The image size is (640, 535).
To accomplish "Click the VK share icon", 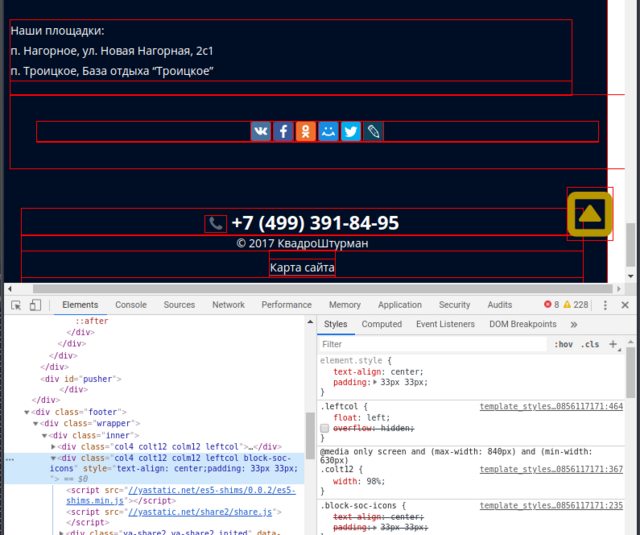I will pyautogui.click(x=261, y=131).
